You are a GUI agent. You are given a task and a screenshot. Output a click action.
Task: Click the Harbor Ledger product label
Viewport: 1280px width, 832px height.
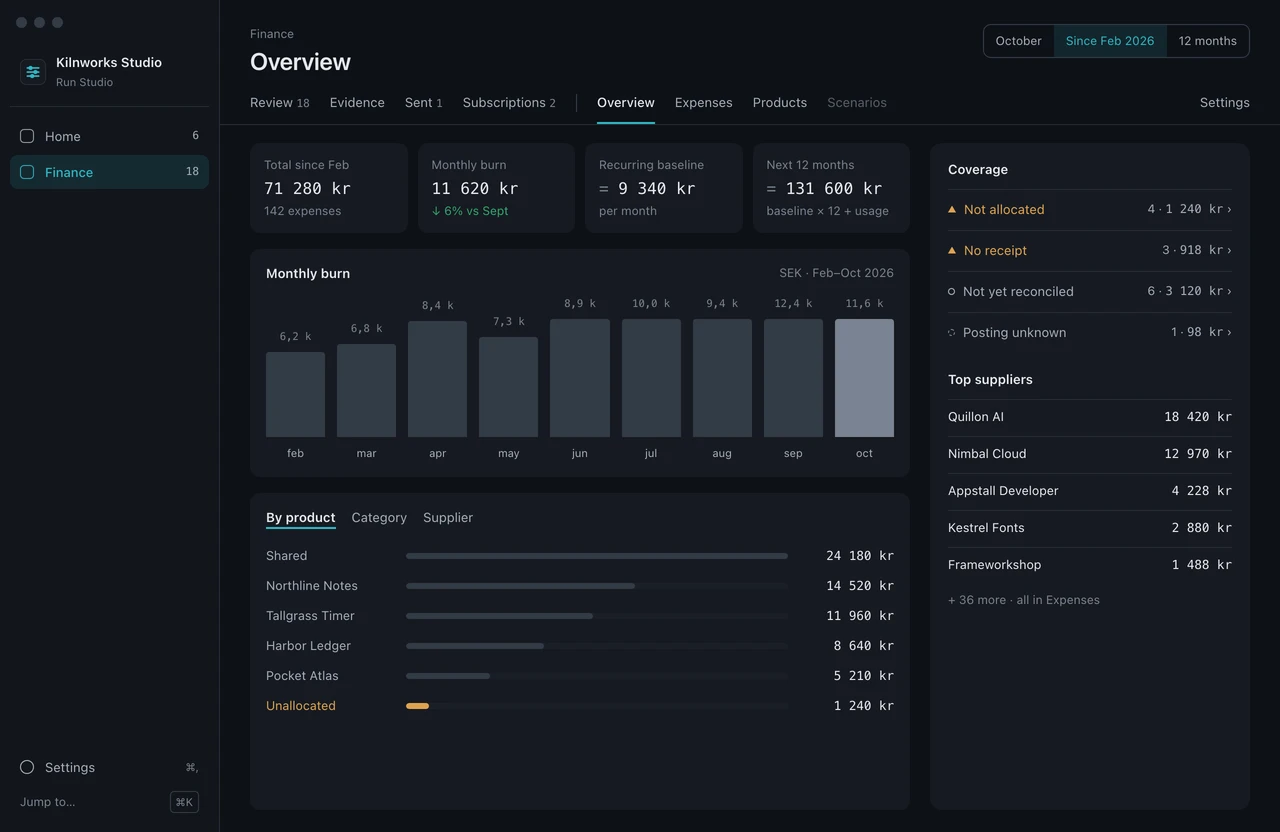click(308, 646)
